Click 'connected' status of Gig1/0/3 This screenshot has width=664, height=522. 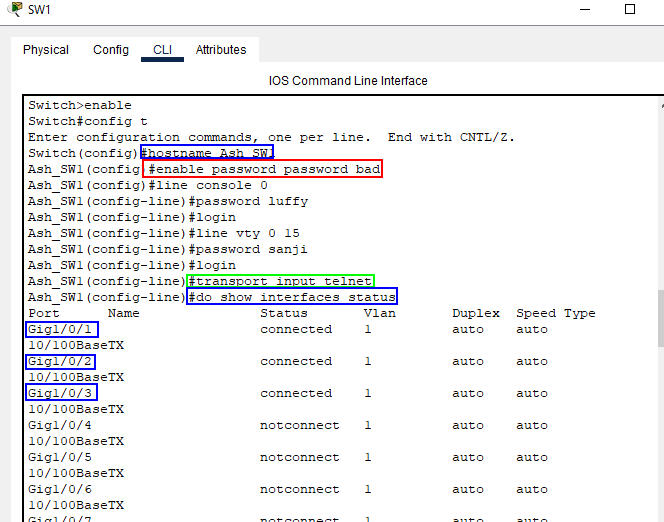coord(296,393)
